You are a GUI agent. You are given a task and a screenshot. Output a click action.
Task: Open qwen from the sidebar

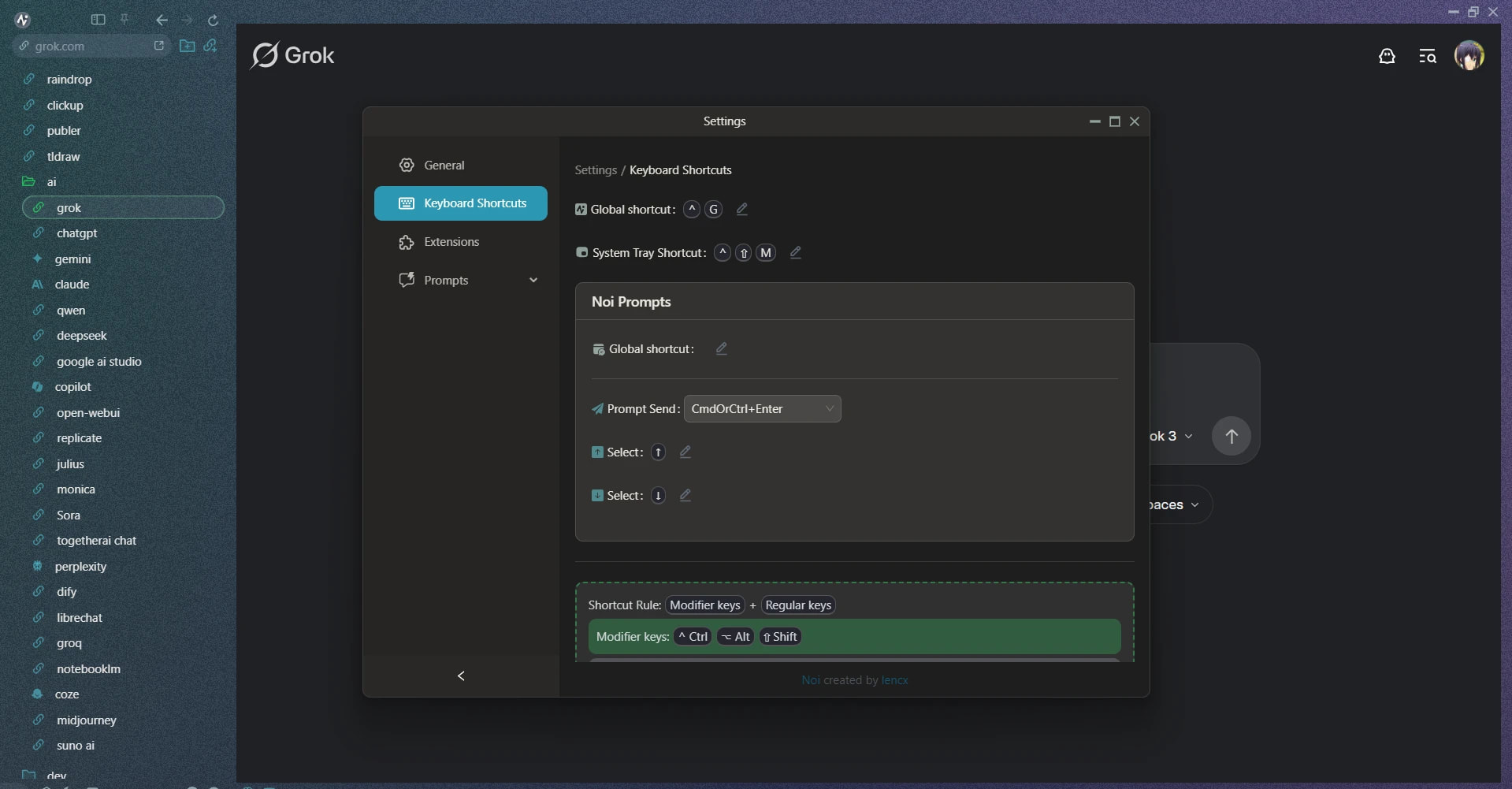click(71, 311)
